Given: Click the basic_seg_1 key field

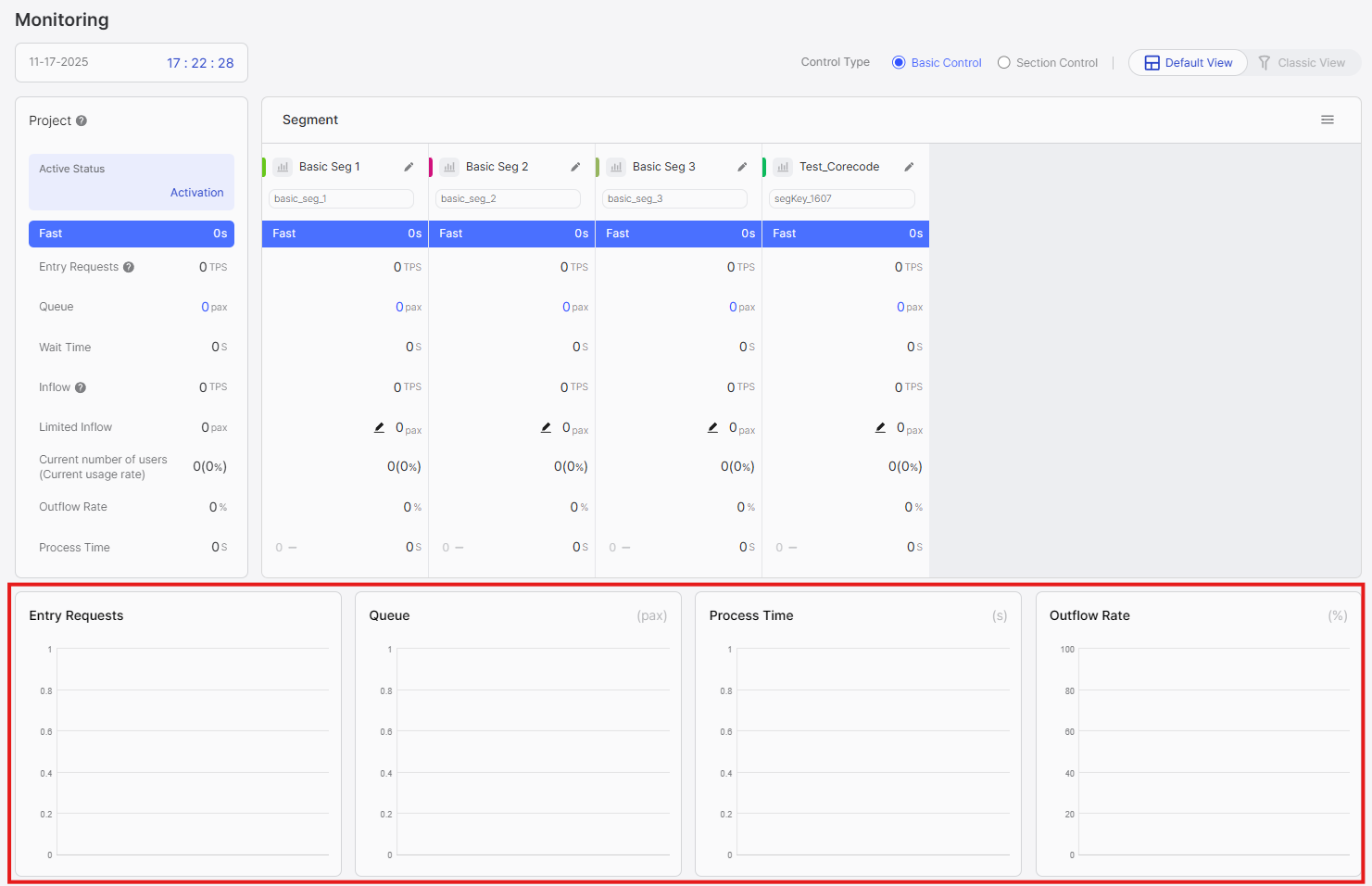Looking at the screenshot, I should 341,198.
